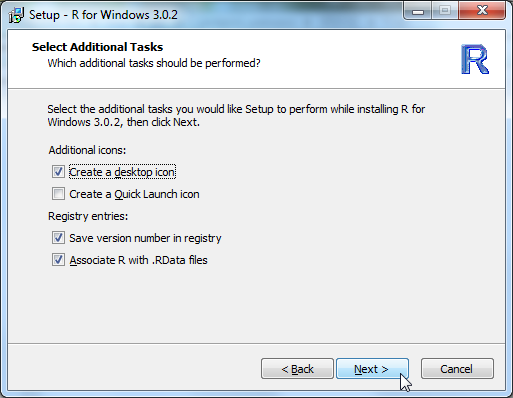Click the "Save version number in registry" label text

(145, 238)
